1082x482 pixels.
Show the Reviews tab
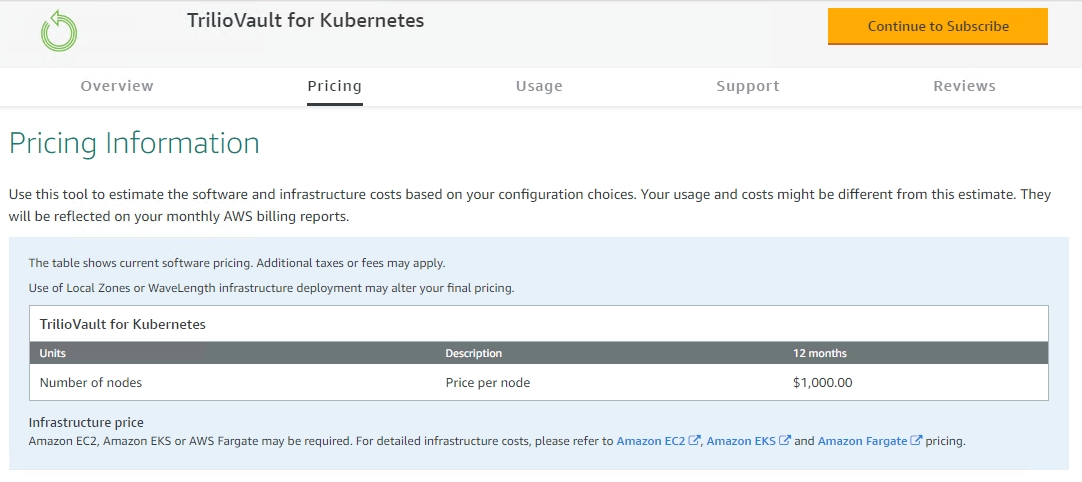point(964,86)
